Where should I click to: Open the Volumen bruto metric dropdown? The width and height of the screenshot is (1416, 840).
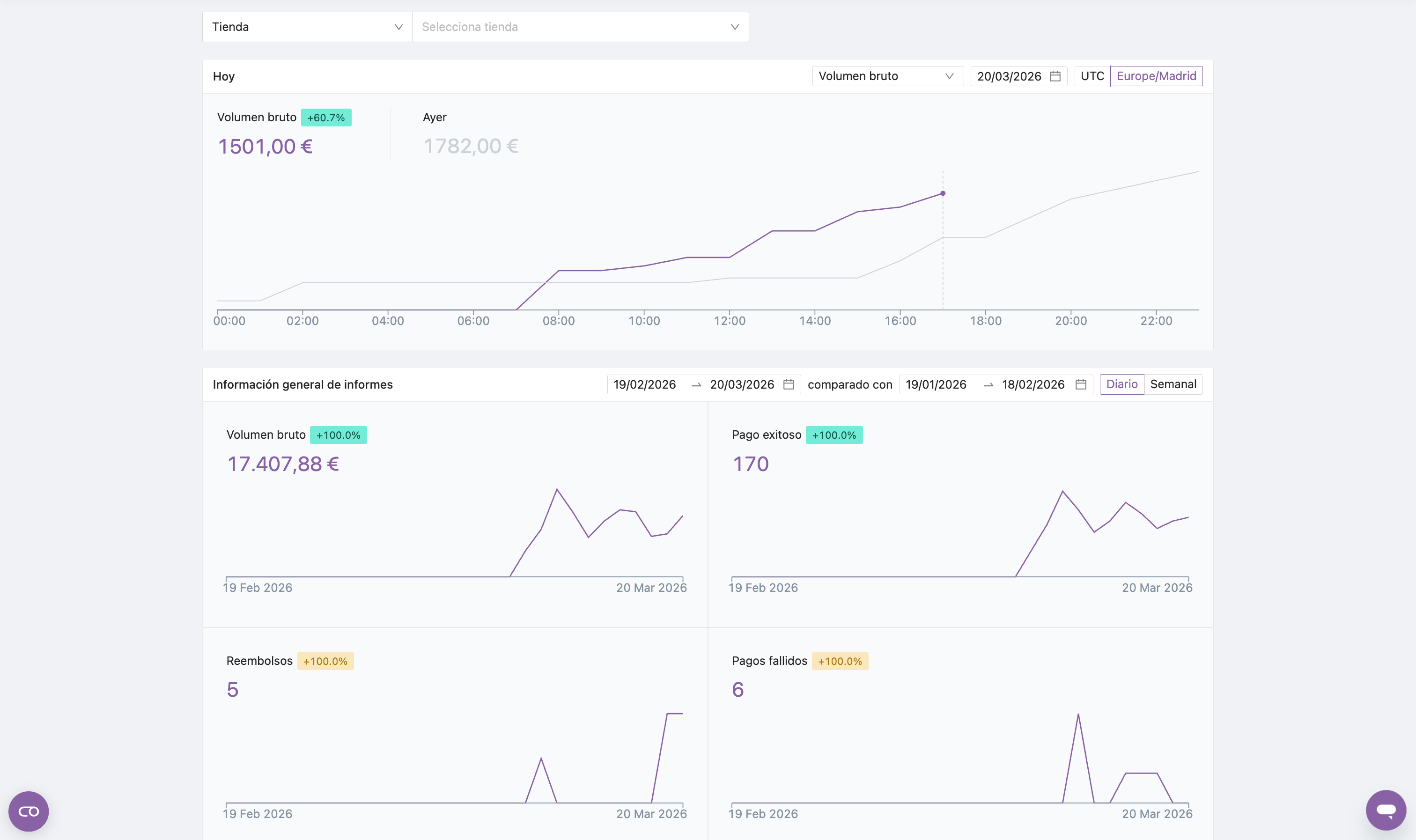886,76
